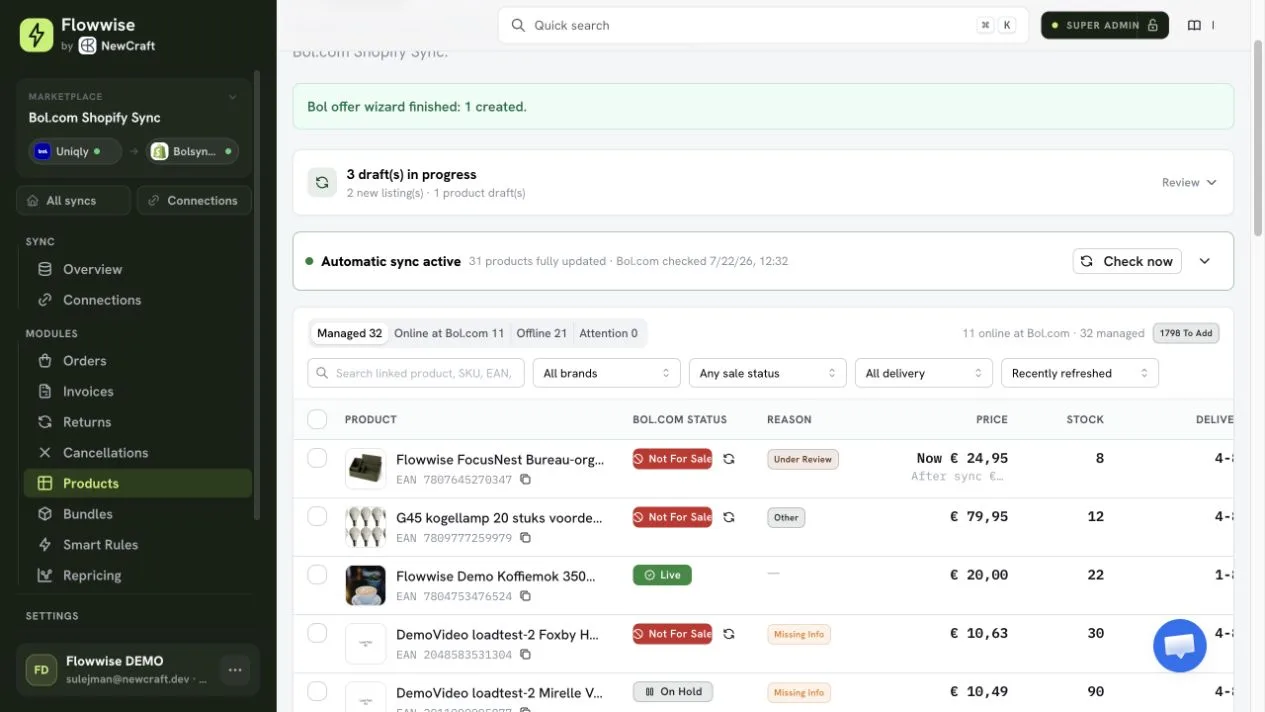Click the Under Review reason tag

coord(803,459)
